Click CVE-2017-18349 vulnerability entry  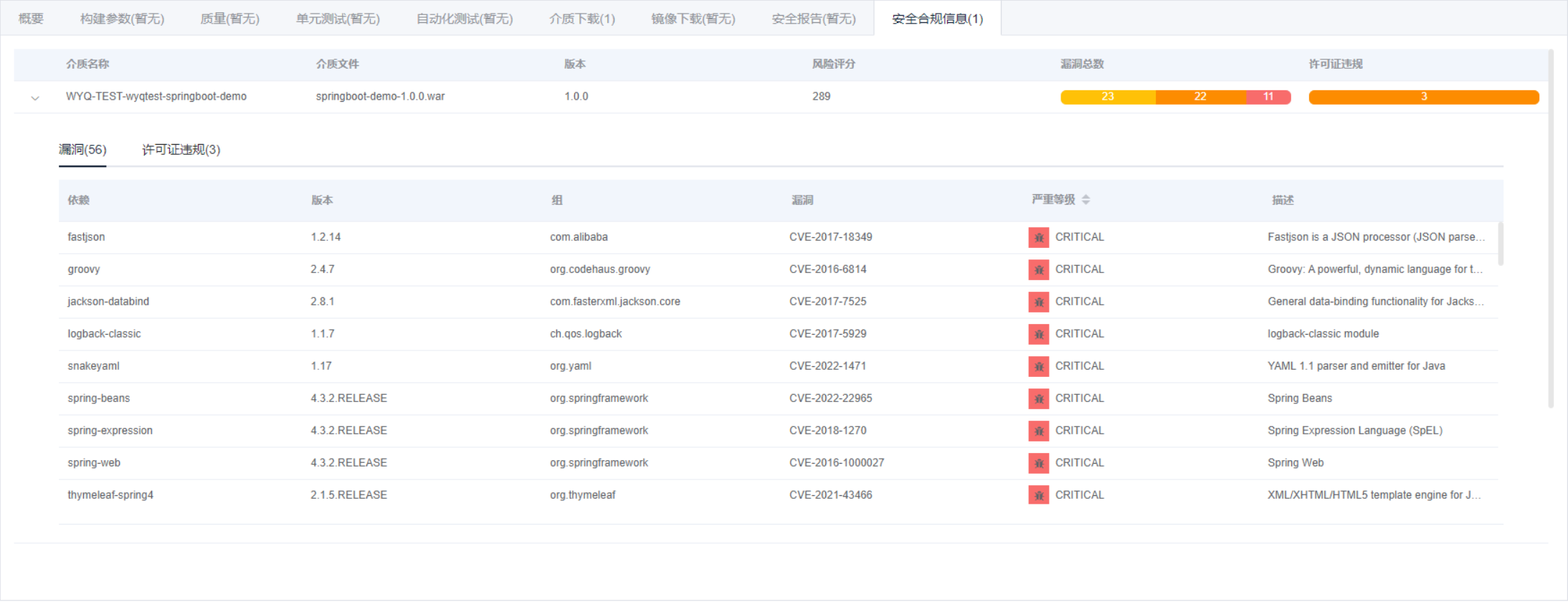tap(830, 237)
